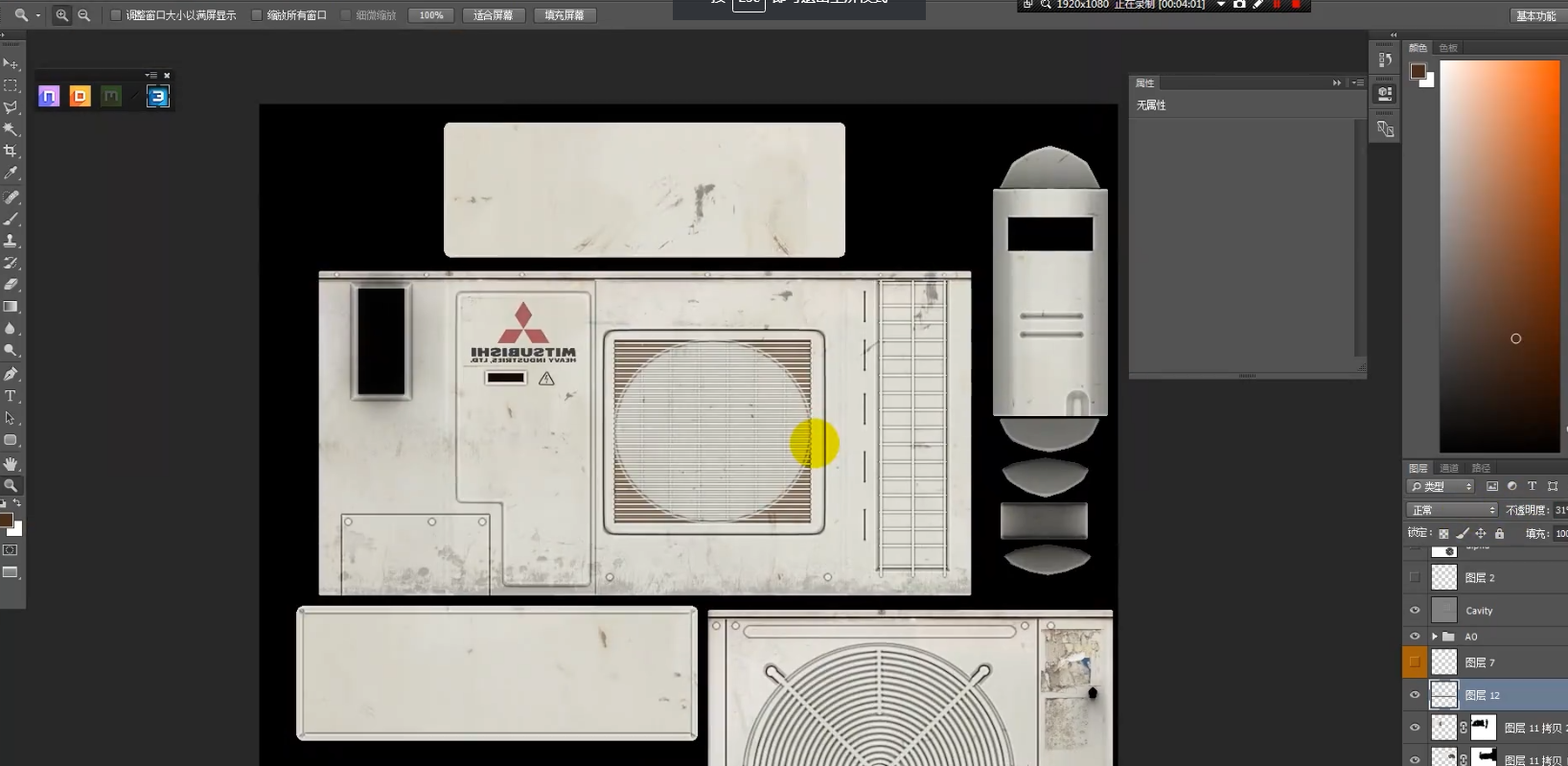
Task: Select the Gradient tool
Action: tap(11, 307)
